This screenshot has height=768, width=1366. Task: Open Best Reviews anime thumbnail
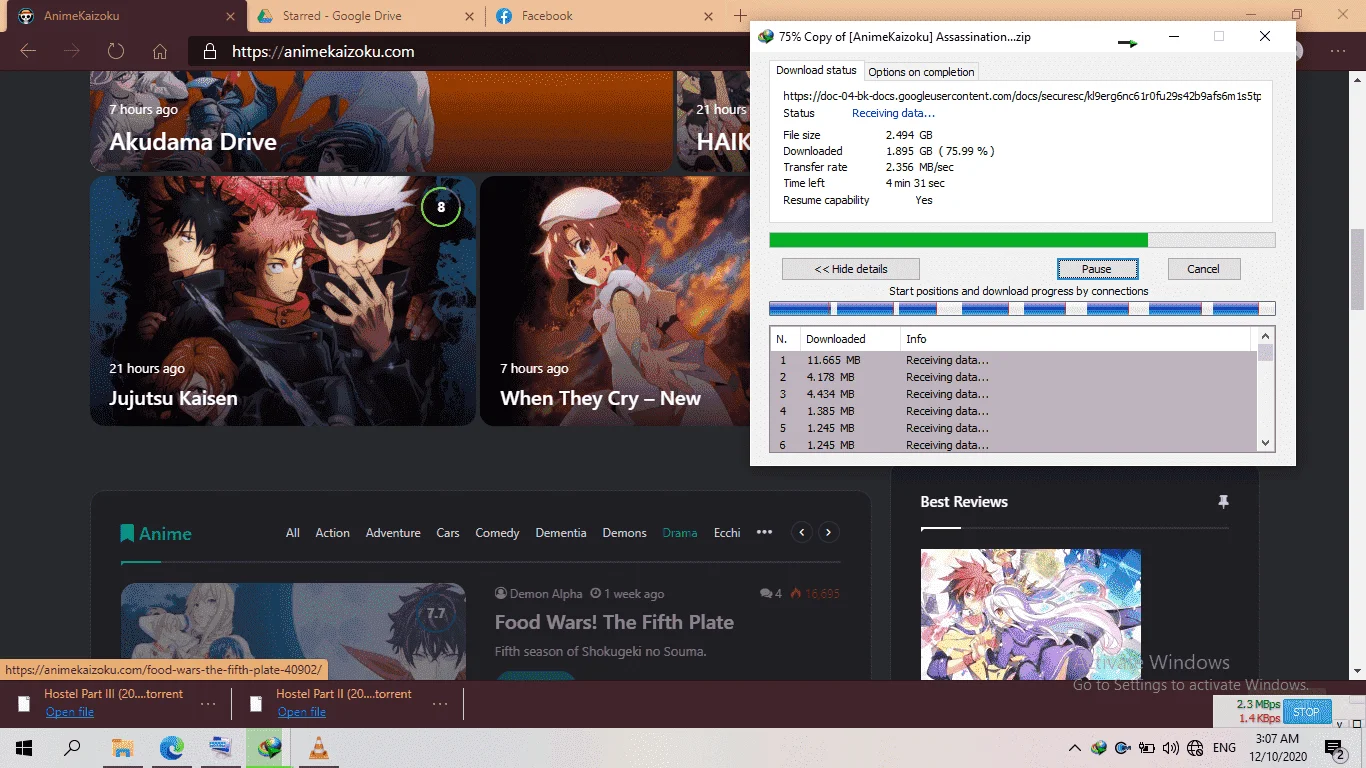1030,614
